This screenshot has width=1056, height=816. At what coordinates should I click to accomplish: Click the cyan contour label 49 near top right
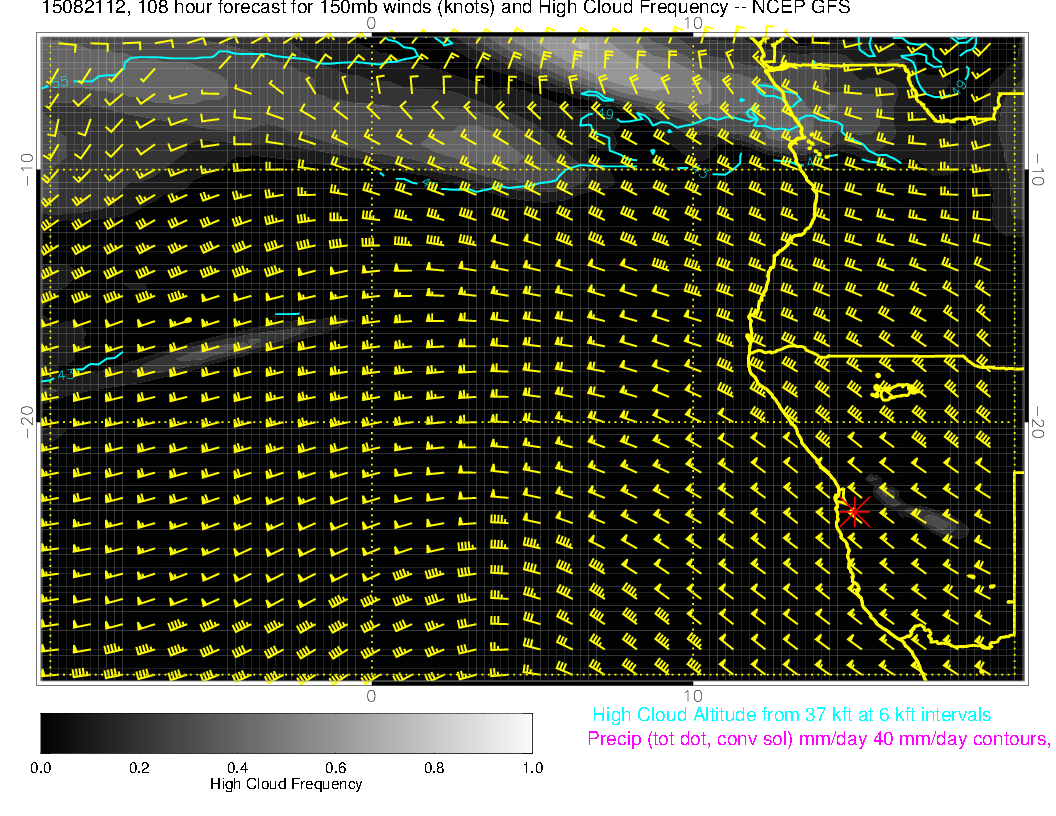click(x=958, y=88)
